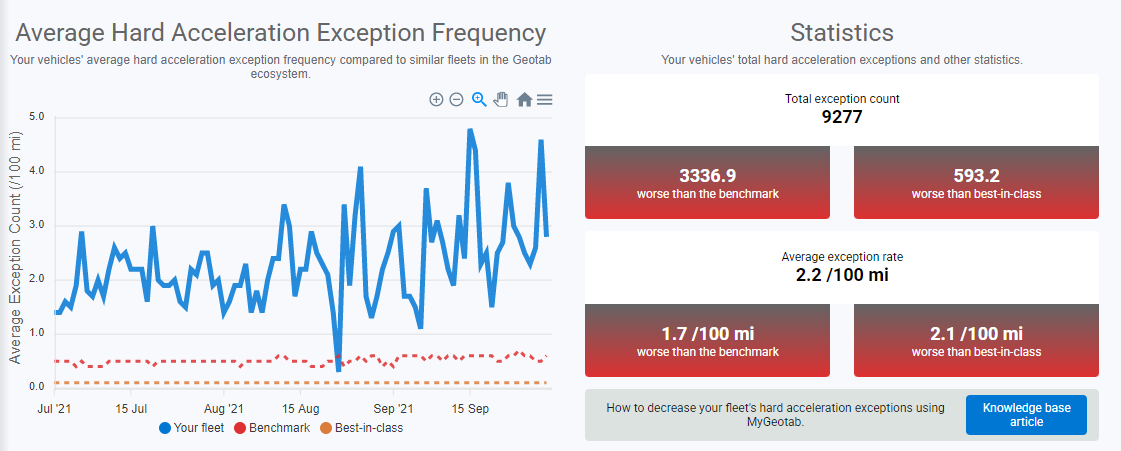Viewport: 1121px width, 451px height.
Task: Open the chart hamburger export menu
Action: click(x=545, y=99)
